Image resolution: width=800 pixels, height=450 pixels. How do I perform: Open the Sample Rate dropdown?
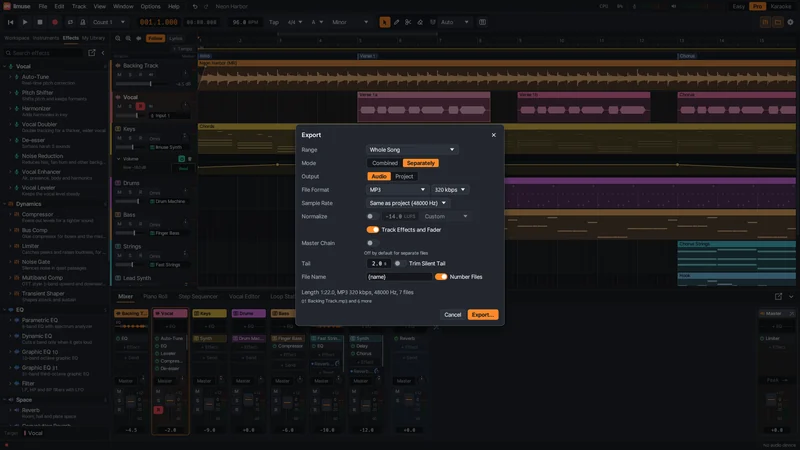(407, 203)
